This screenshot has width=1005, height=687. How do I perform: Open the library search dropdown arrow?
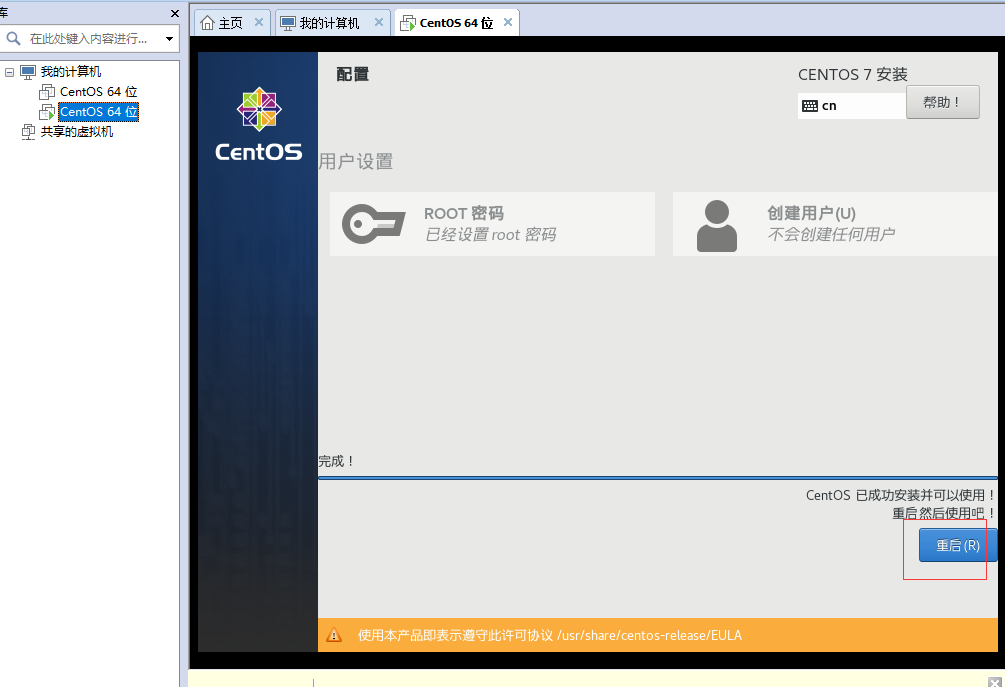click(x=169, y=39)
